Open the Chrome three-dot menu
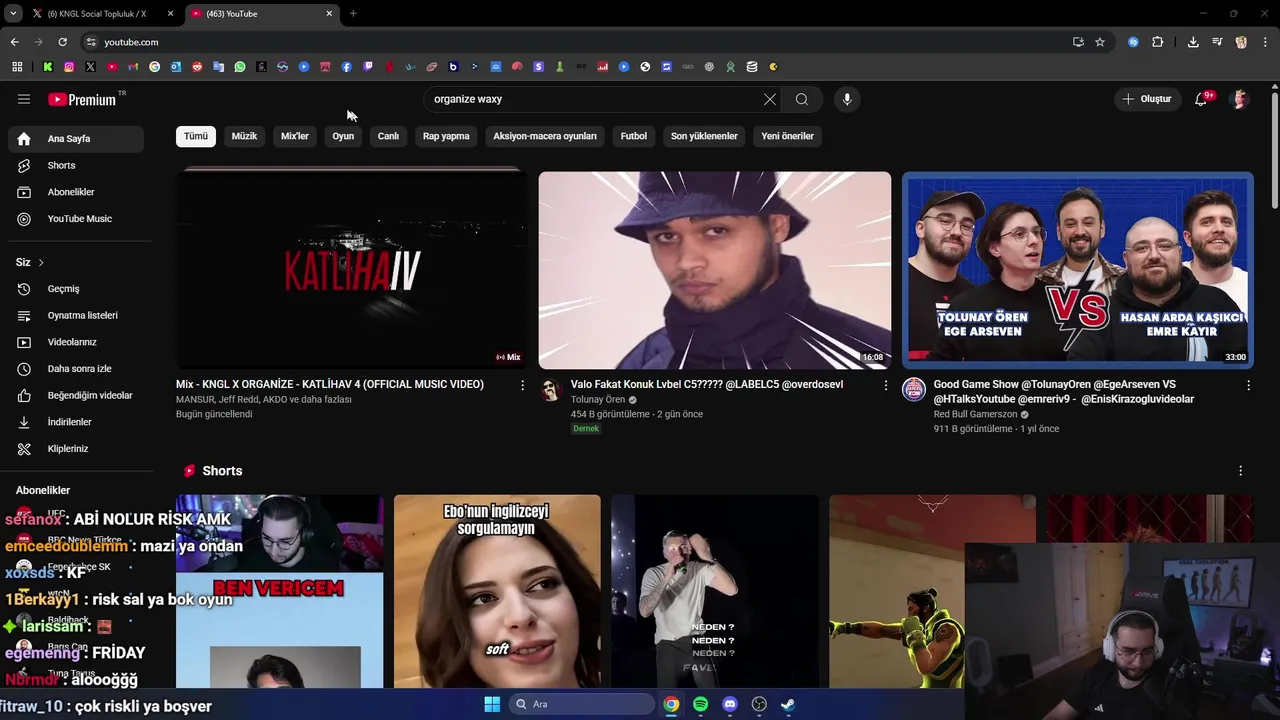The image size is (1280, 720). (1266, 42)
